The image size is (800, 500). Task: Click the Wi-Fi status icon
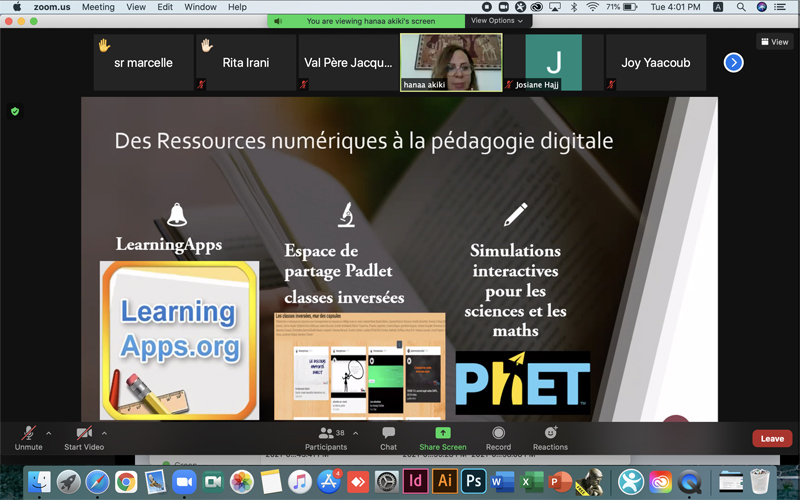(x=592, y=7)
